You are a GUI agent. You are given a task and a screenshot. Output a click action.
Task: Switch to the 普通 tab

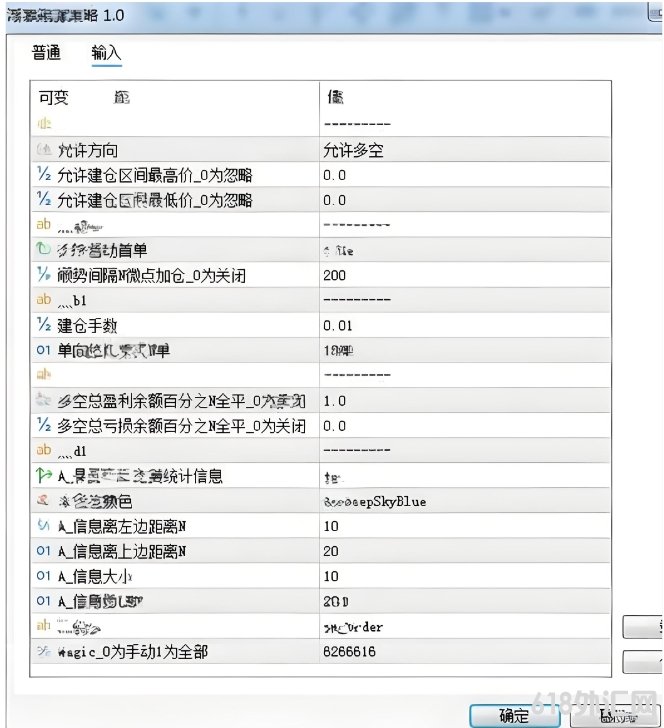46,52
